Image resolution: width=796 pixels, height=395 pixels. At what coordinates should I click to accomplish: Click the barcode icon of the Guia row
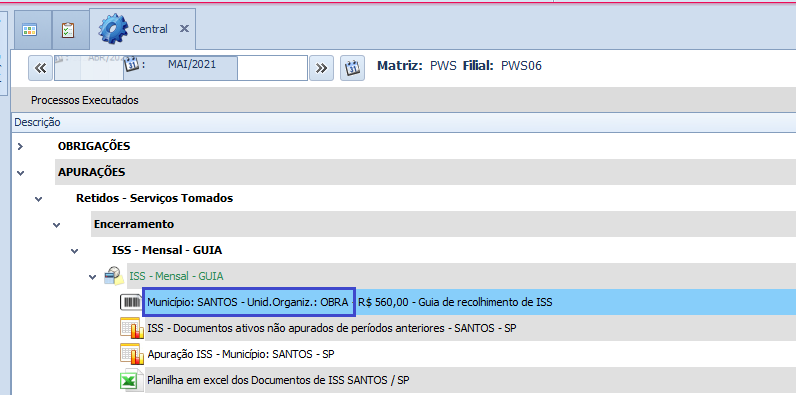point(131,302)
